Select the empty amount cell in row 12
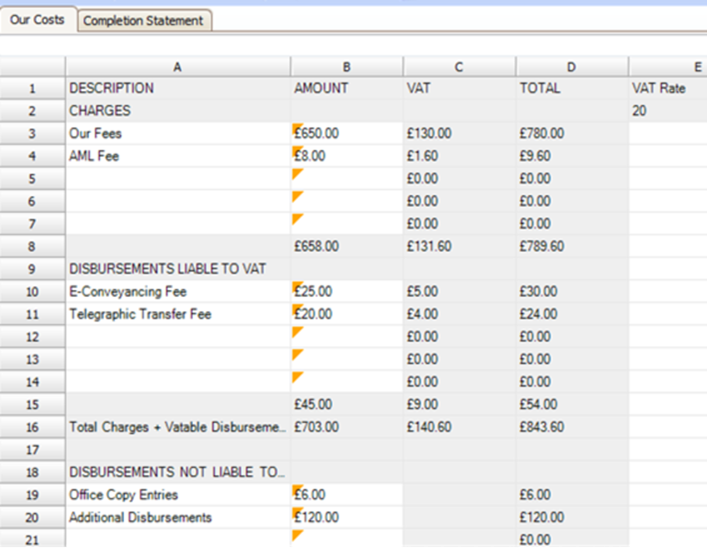707x548 pixels. pos(346,337)
